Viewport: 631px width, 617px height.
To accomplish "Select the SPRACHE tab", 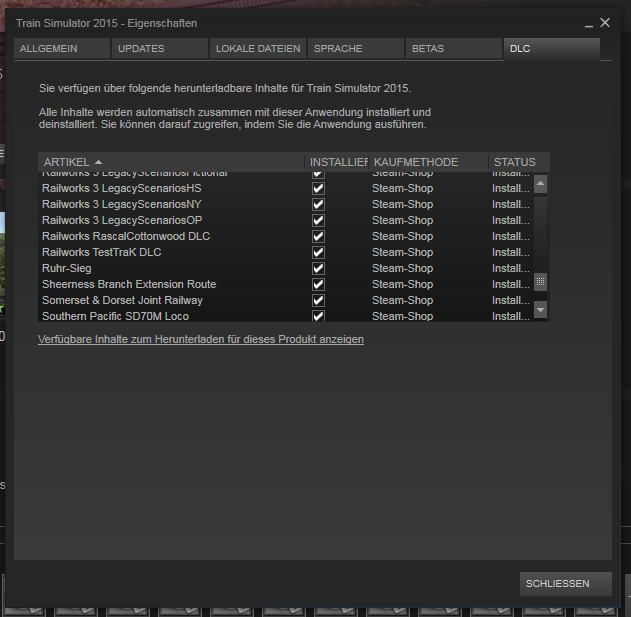I will coord(356,49).
